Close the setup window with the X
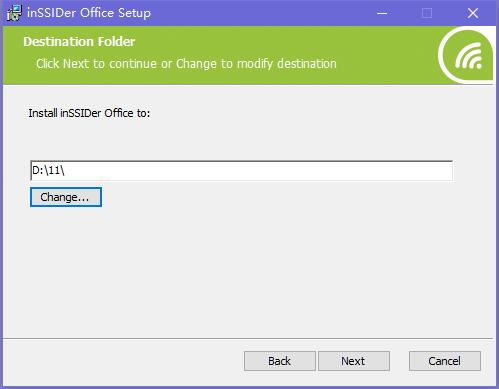The image size is (499, 389). (x=473, y=13)
